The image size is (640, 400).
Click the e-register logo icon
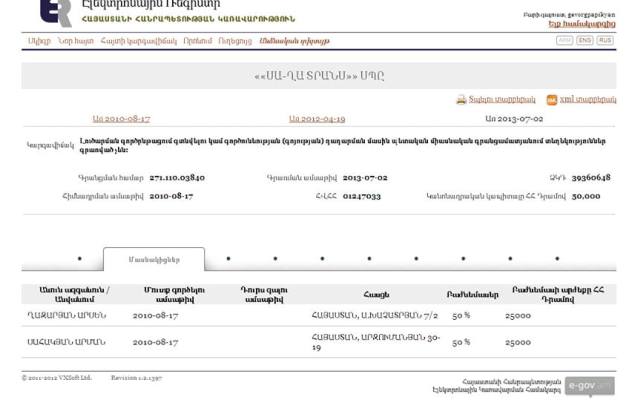(56, 11)
